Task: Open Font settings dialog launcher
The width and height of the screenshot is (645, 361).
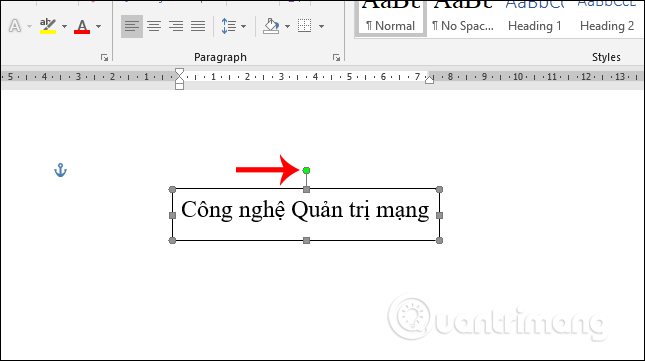Action: tap(104, 58)
